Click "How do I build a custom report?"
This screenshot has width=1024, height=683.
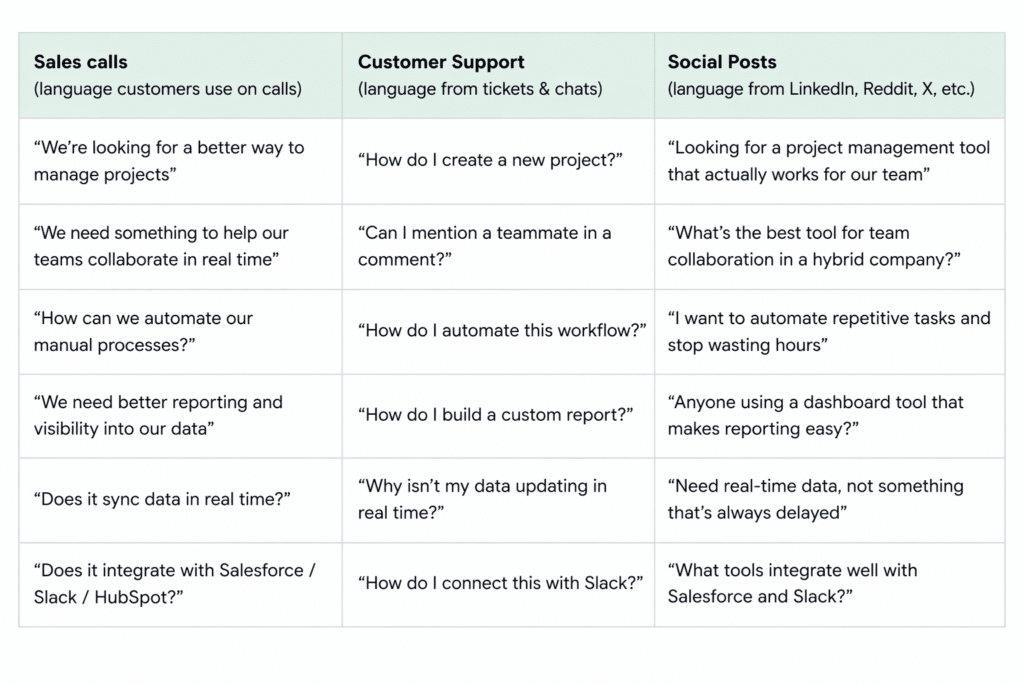[496, 416]
